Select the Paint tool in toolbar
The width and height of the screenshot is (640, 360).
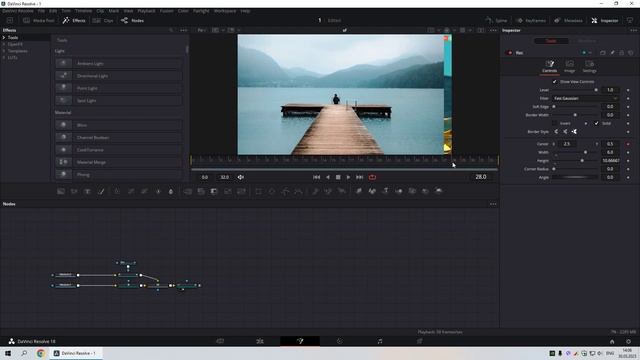(x=101, y=191)
